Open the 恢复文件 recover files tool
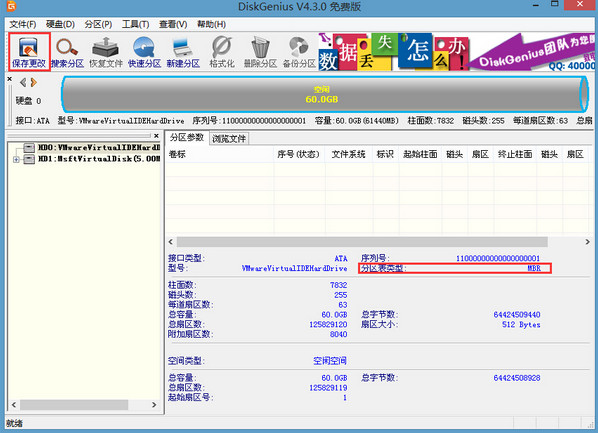Screen dimensions: 598x433 pos(106,52)
